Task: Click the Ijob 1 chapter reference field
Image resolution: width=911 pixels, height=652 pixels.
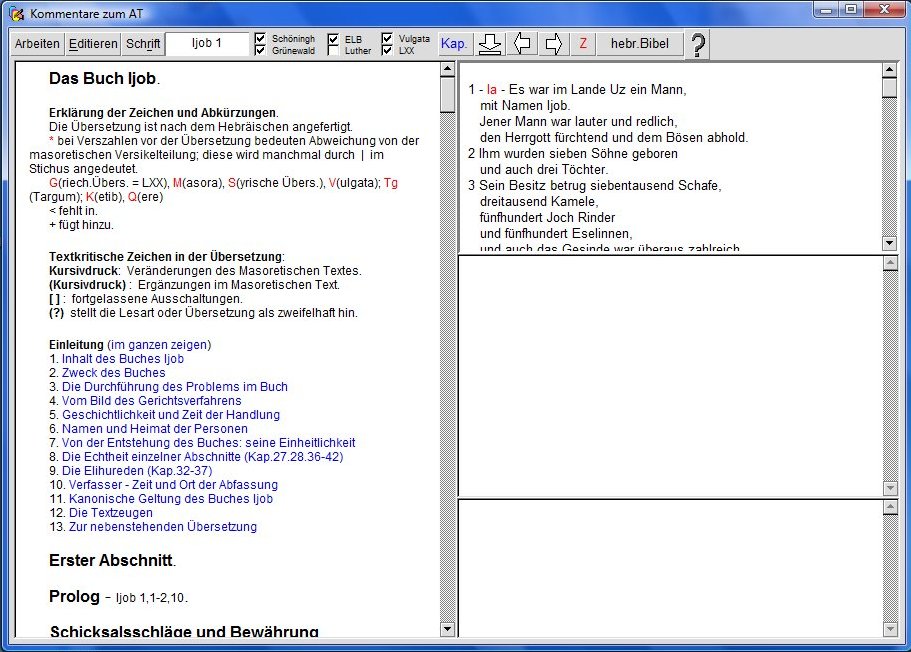Action: click(207, 44)
